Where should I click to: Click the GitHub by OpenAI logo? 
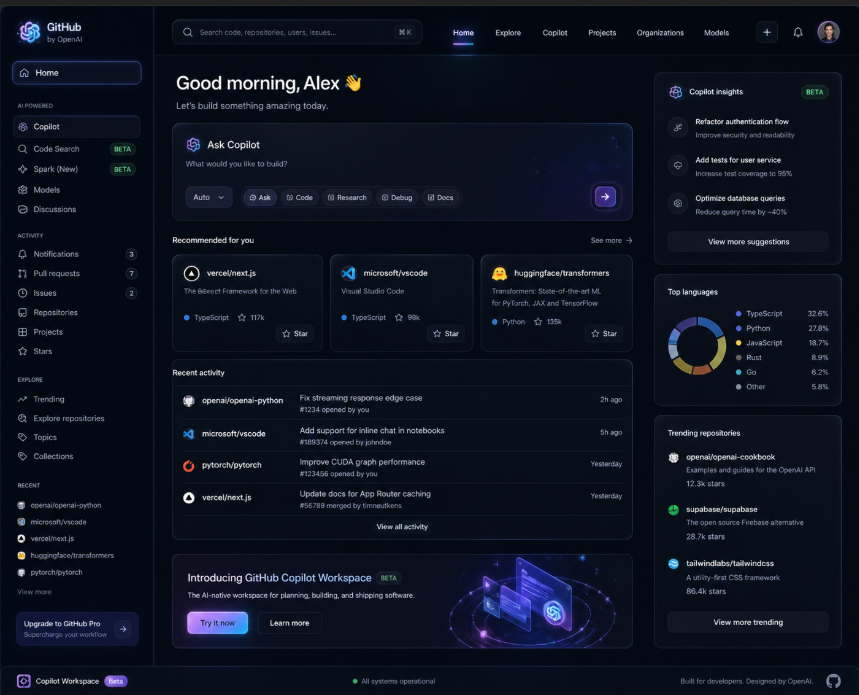(x=50, y=32)
